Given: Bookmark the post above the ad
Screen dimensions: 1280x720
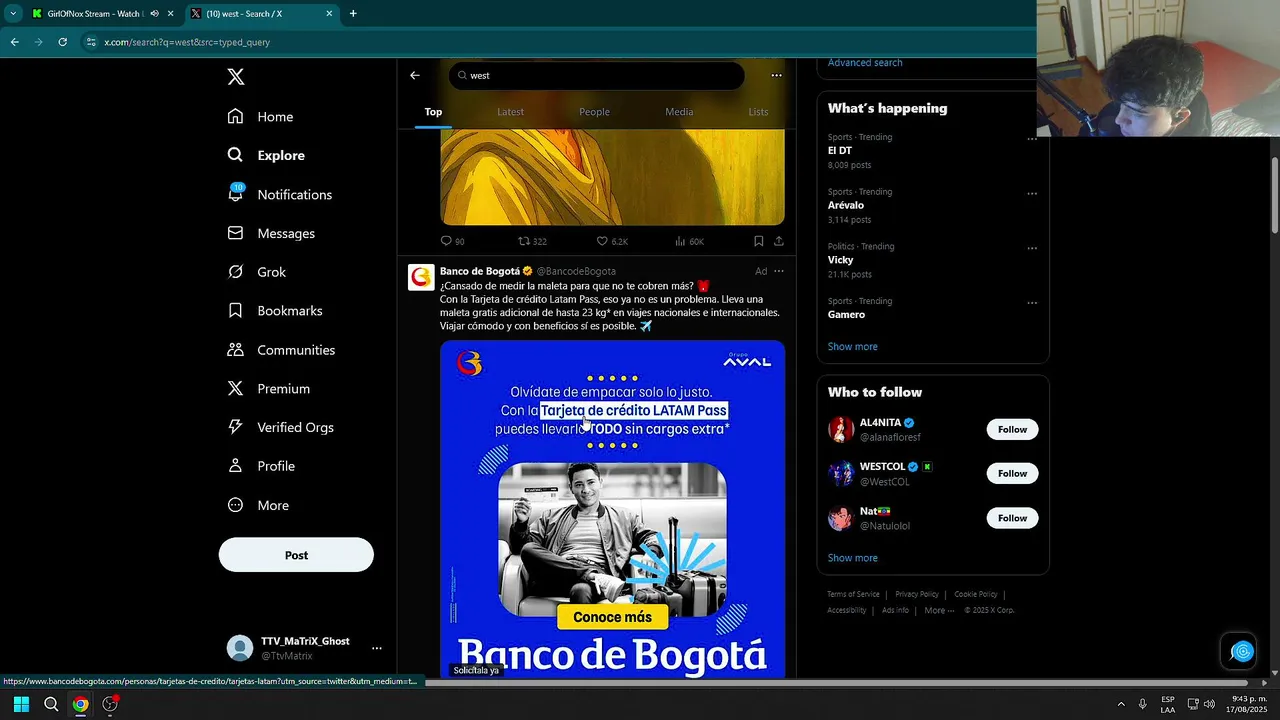Looking at the screenshot, I should pyautogui.click(x=758, y=241).
